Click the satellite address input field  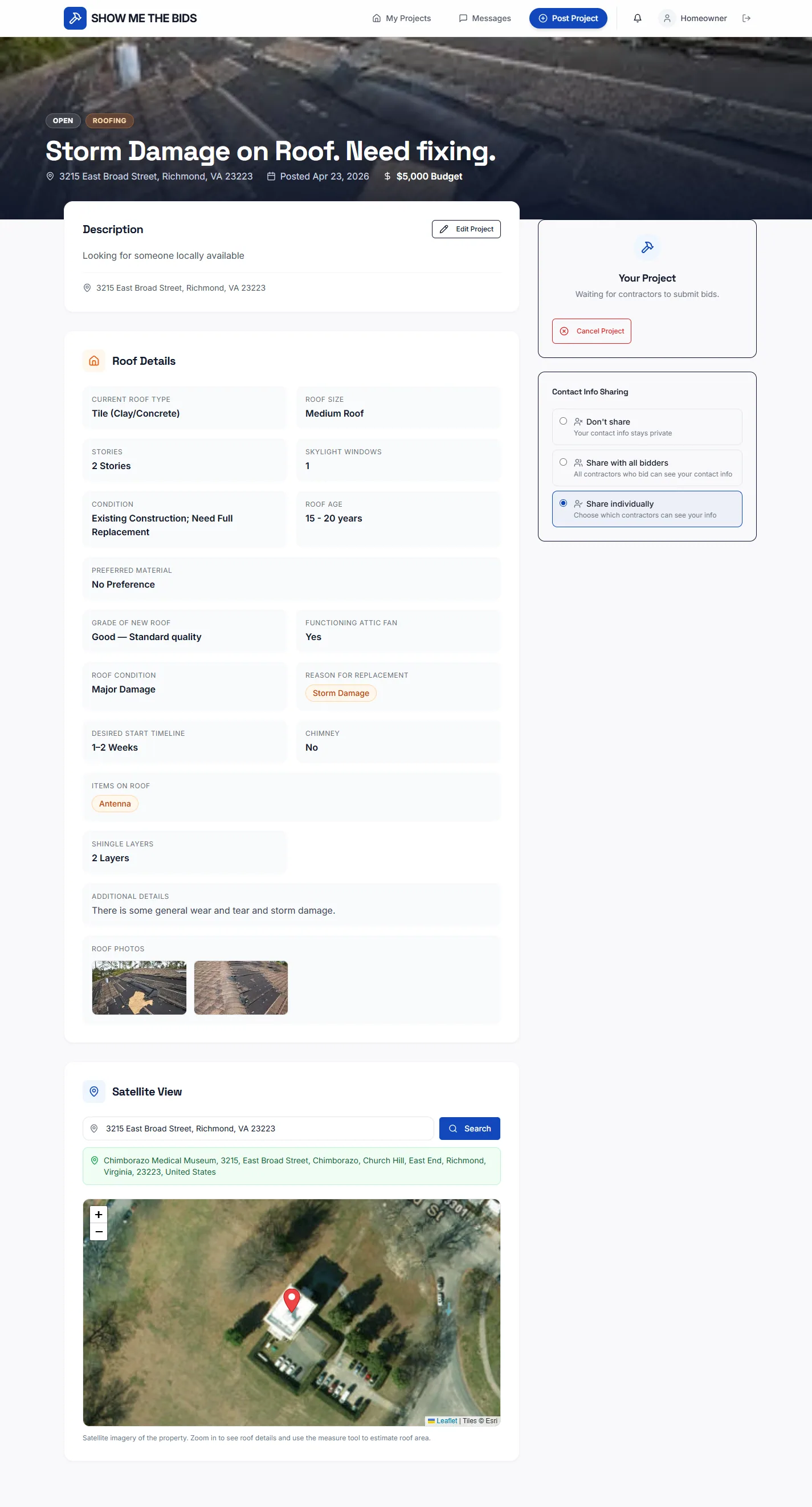[258, 1129]
